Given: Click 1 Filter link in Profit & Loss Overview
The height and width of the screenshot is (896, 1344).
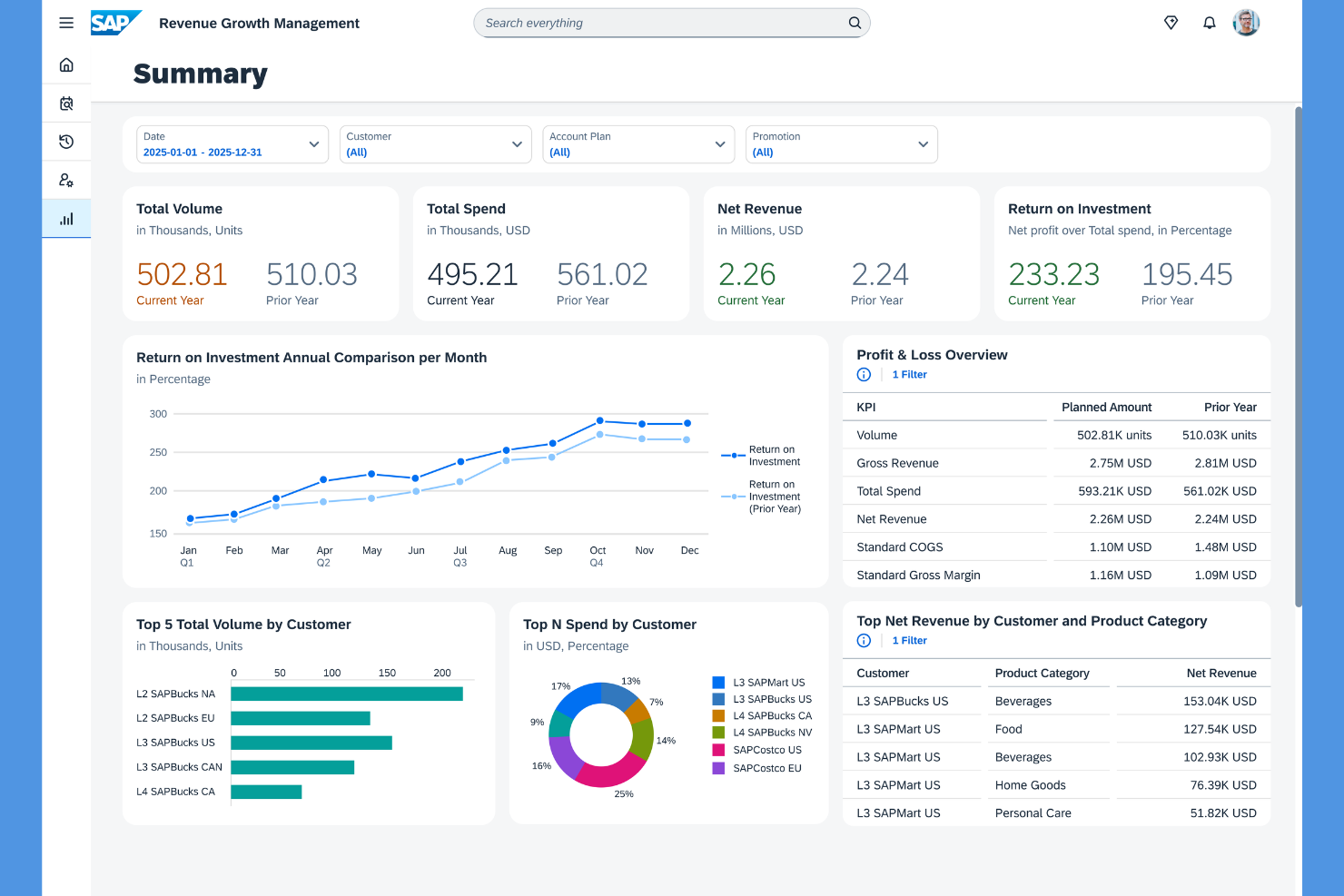Looking at the screenshot, I should [x=909, y=375].
